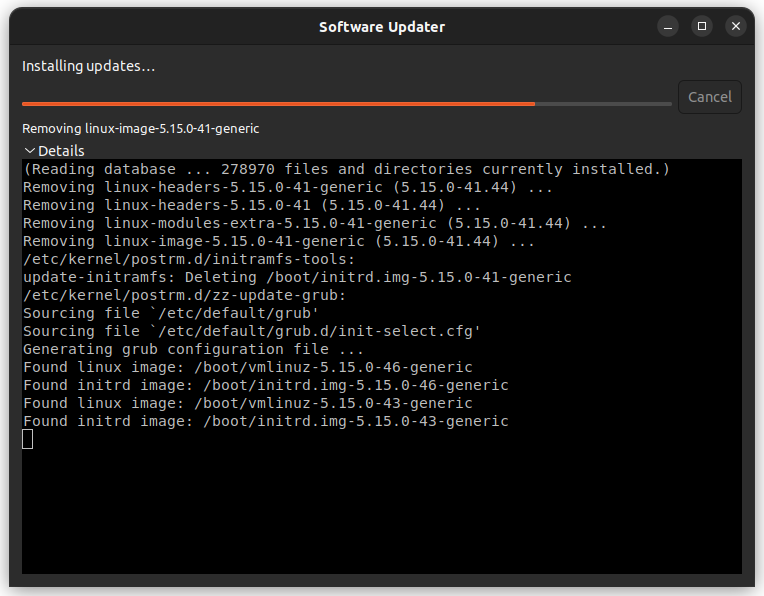
Task: Click the terminal cursor block
Action: tap(28, 439)
